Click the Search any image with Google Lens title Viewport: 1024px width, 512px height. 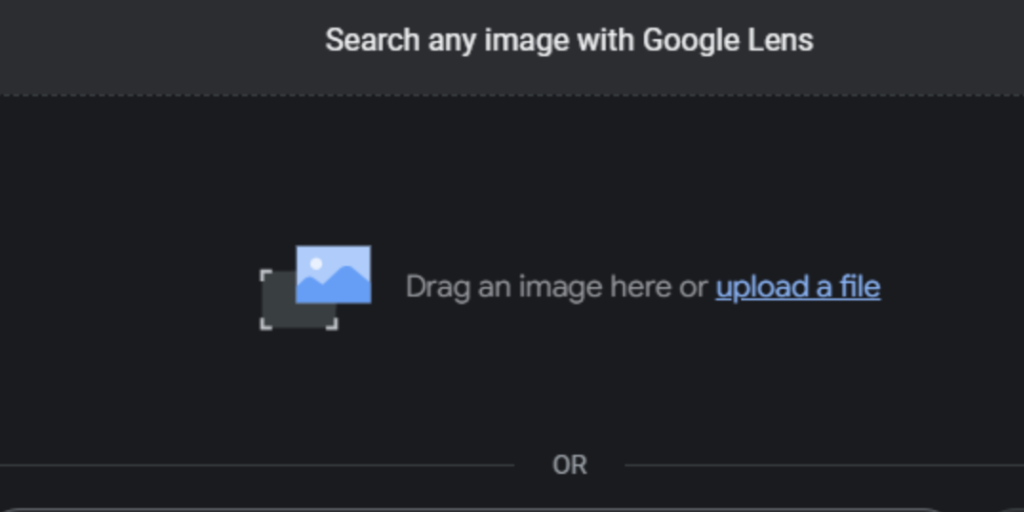569,40
